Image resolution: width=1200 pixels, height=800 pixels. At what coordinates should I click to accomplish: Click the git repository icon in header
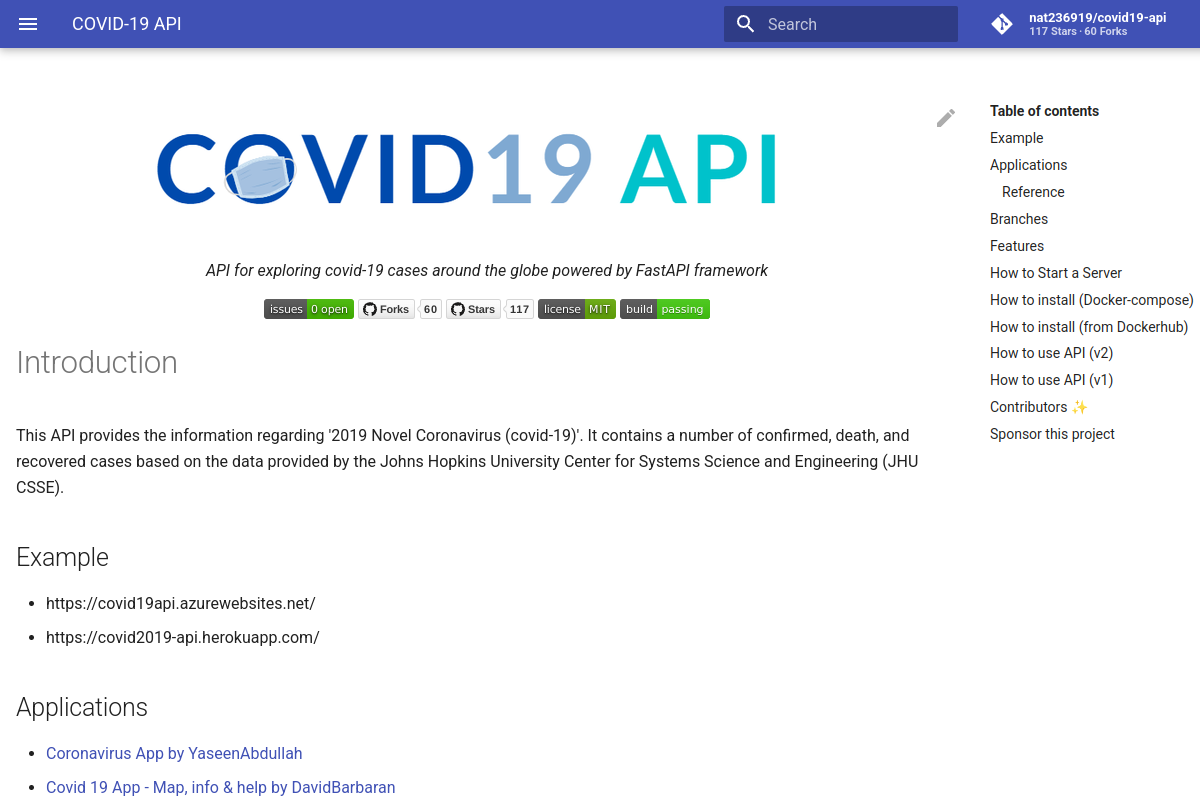(x=1002, y=24)
